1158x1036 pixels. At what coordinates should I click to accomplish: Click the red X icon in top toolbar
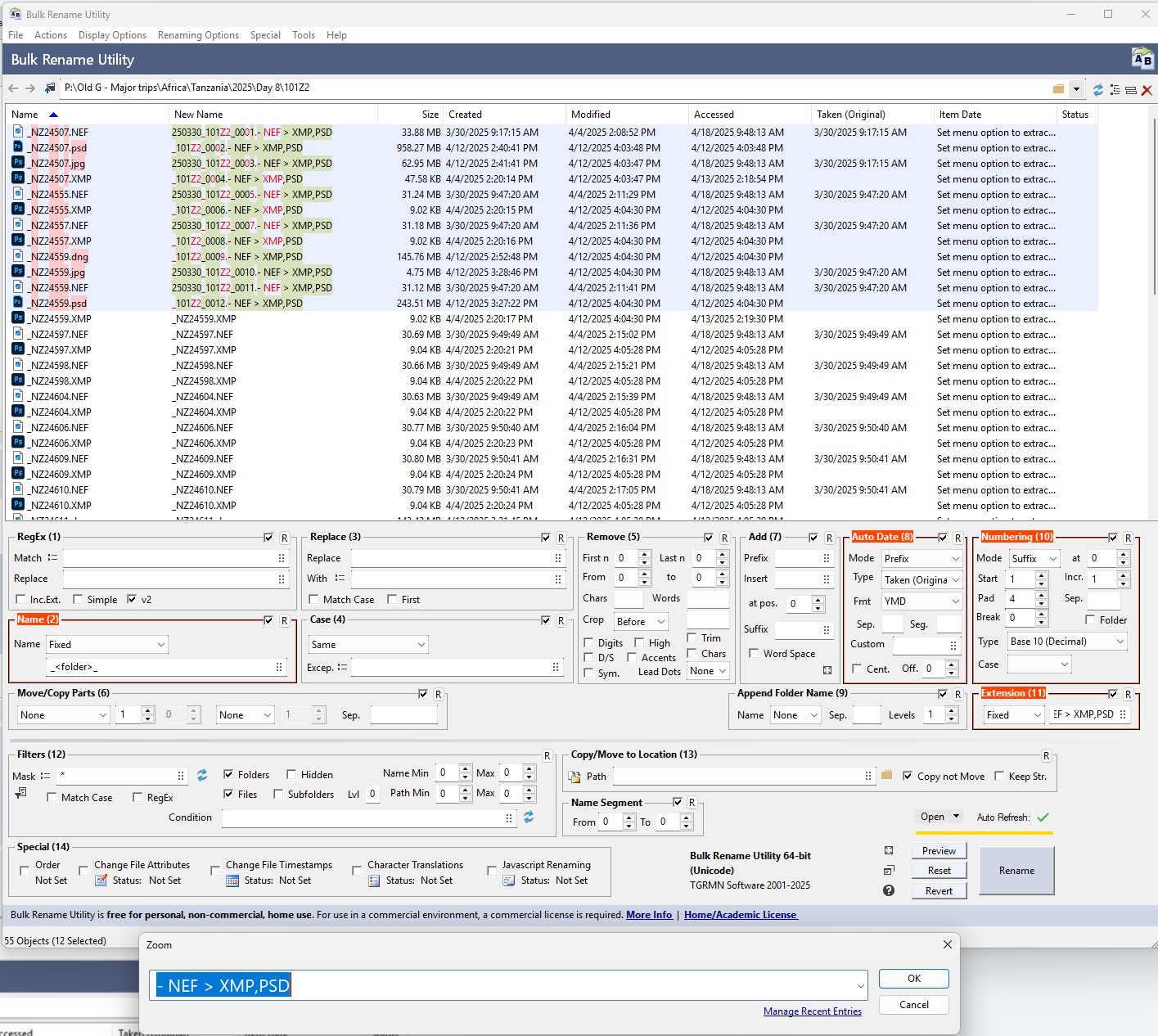1147,90
